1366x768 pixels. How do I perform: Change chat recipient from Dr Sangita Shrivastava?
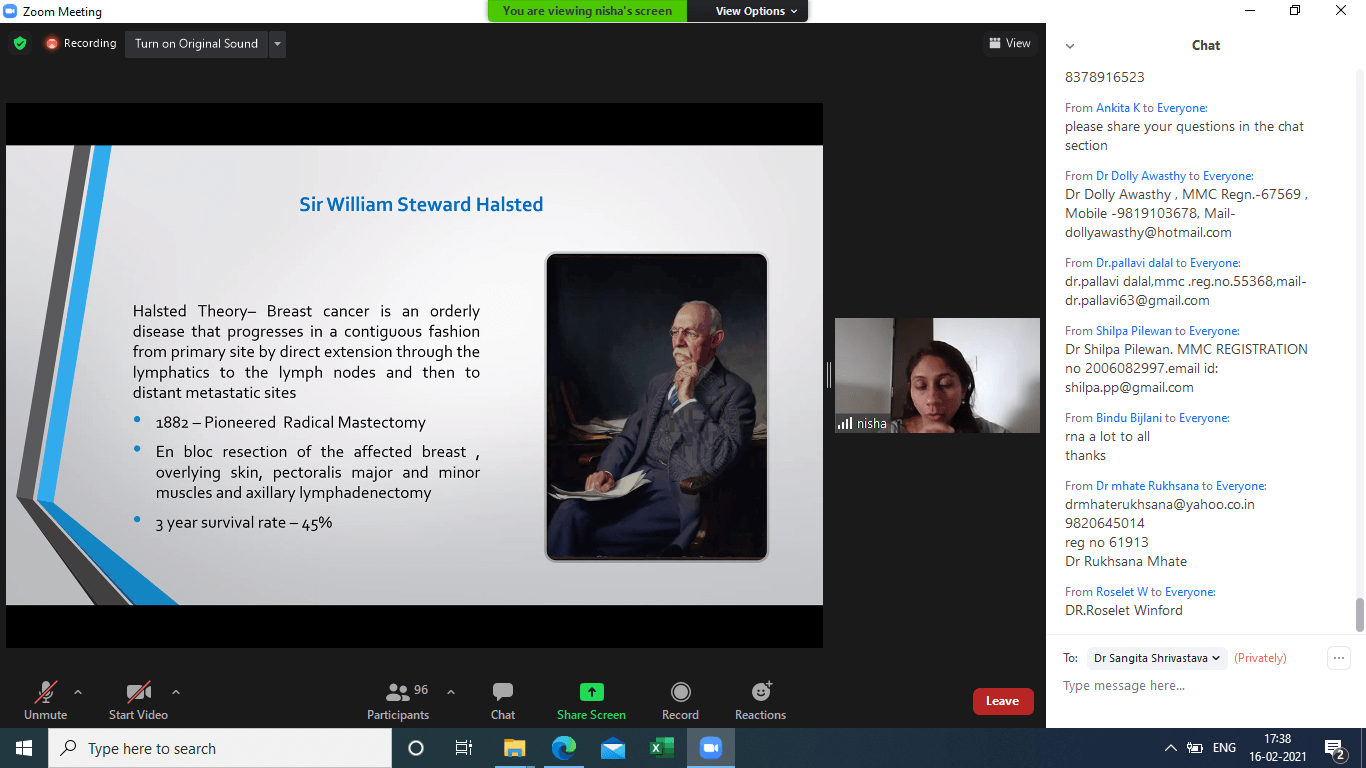1157,658
